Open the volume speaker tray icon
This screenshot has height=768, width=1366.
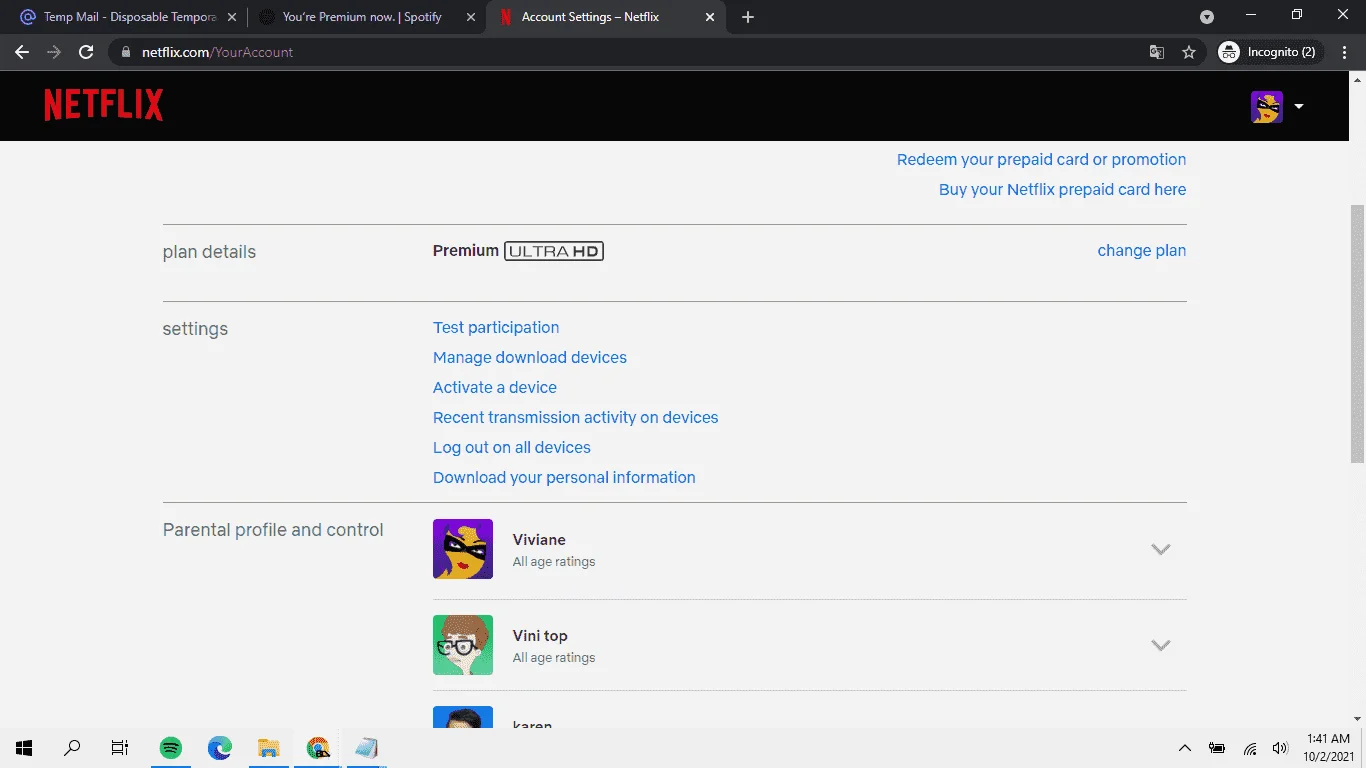pos(1280,748)
